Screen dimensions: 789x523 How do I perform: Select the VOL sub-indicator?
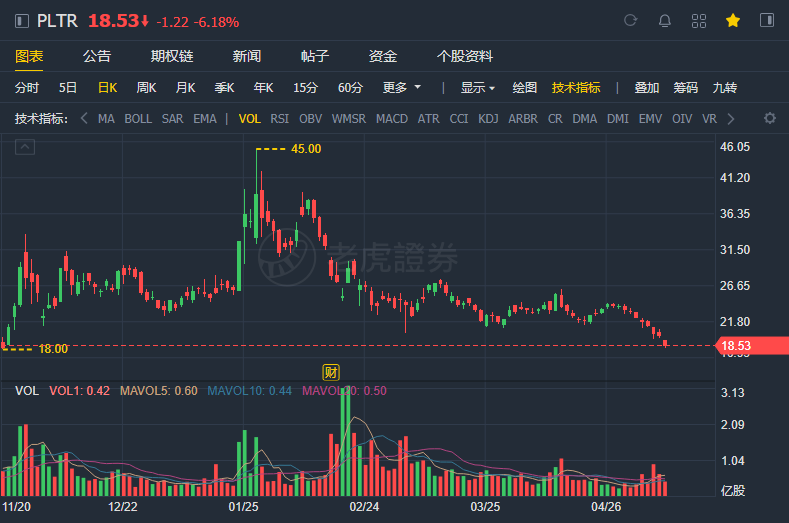tap(250, 119)
